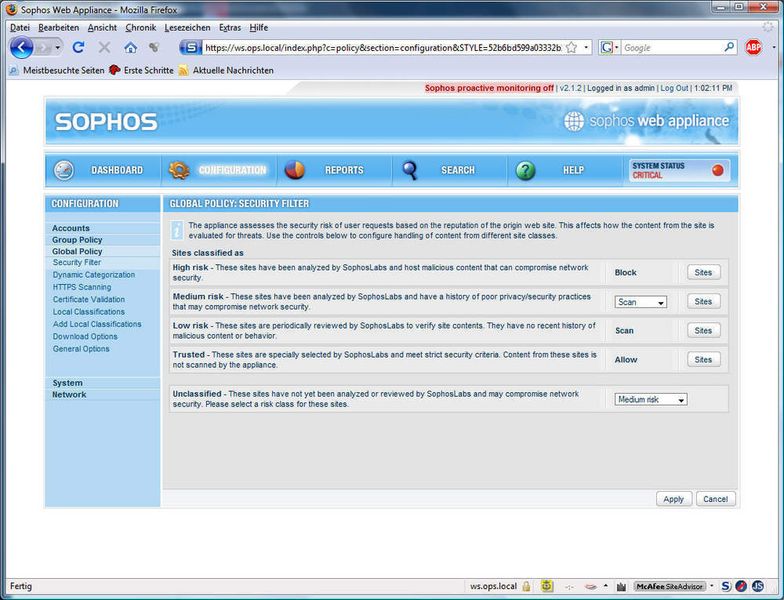Open Dynamic Categorization in sidebar
This screenshot has height=600, width=784.
coord(94,275)
